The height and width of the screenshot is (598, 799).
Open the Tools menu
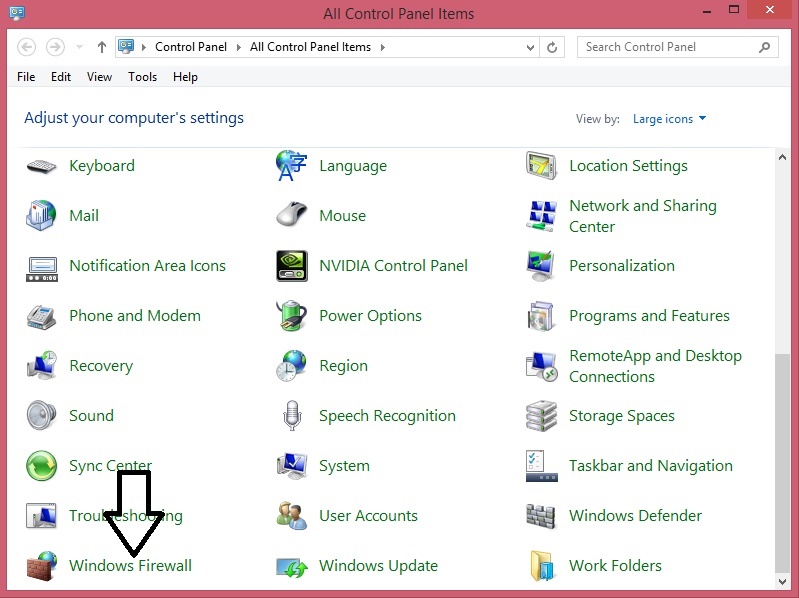142,77
